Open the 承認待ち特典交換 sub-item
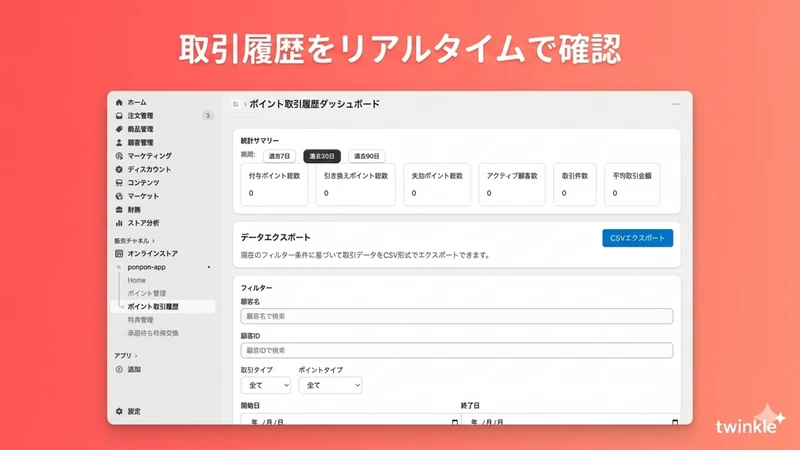The image size is (800, 450). tap(153, 333)
